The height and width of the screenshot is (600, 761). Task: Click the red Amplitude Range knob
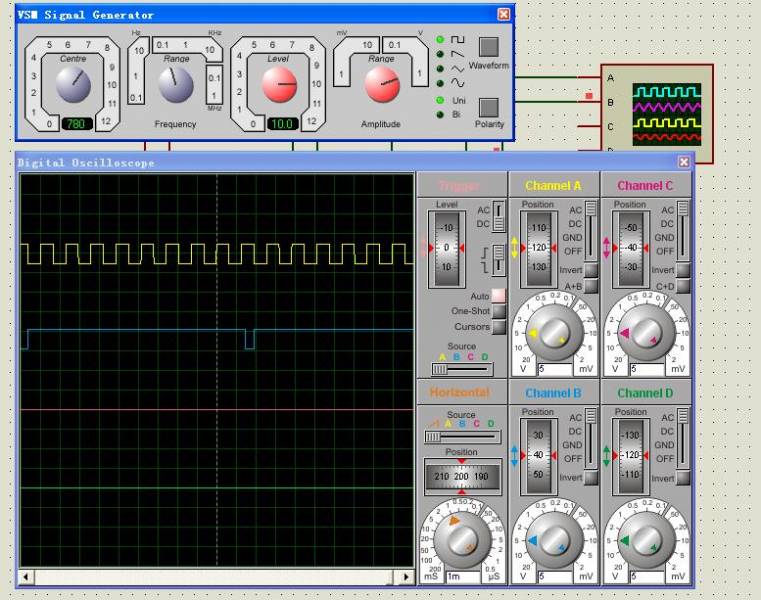coord(382,86)
